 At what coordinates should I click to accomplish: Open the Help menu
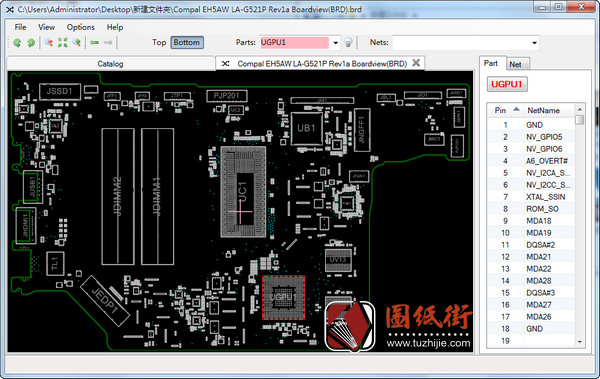point(115,27)
